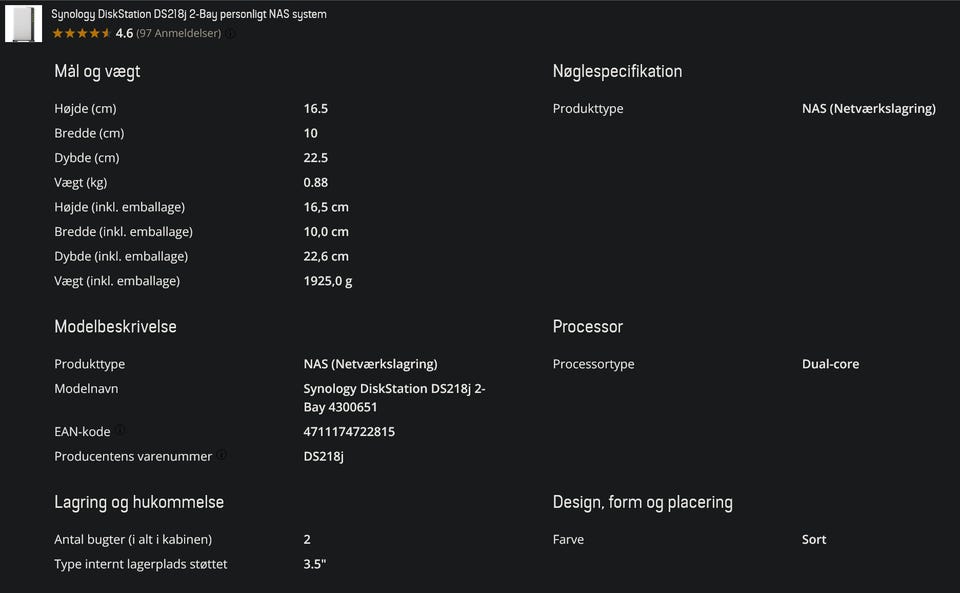Click the Sort colour value
The width and height of the screenshot is (960, 593).
tap(814, 539)
